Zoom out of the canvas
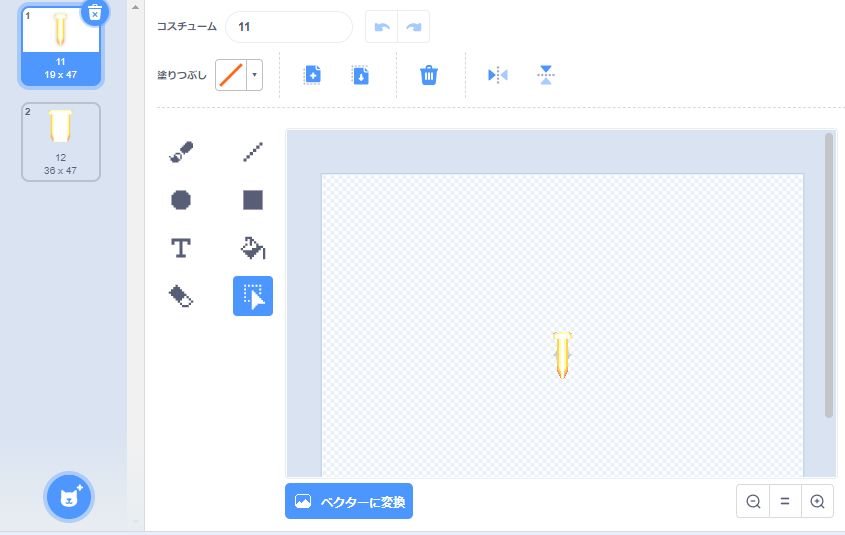 753,502
